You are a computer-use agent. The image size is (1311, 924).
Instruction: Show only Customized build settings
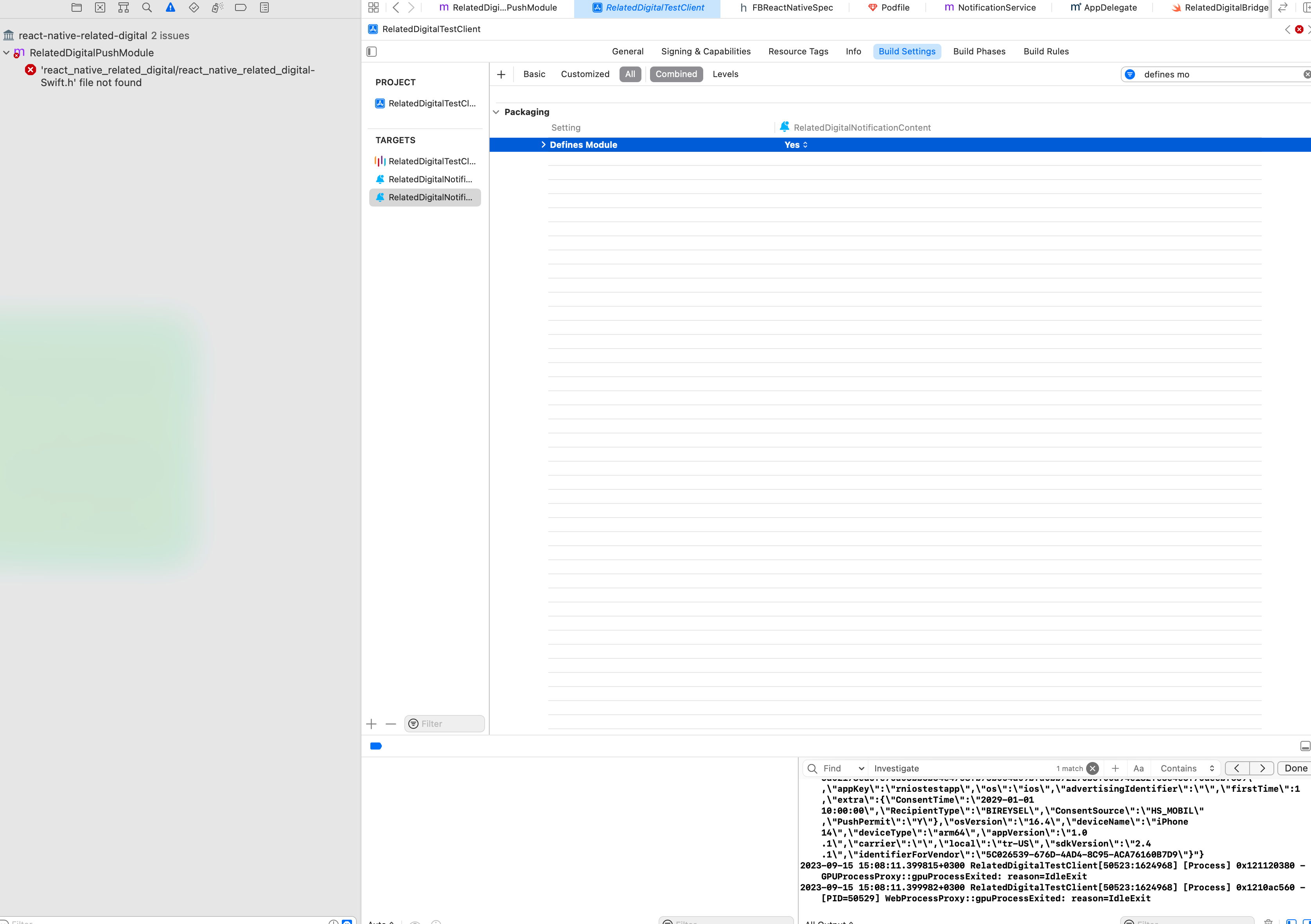[585, 74]
